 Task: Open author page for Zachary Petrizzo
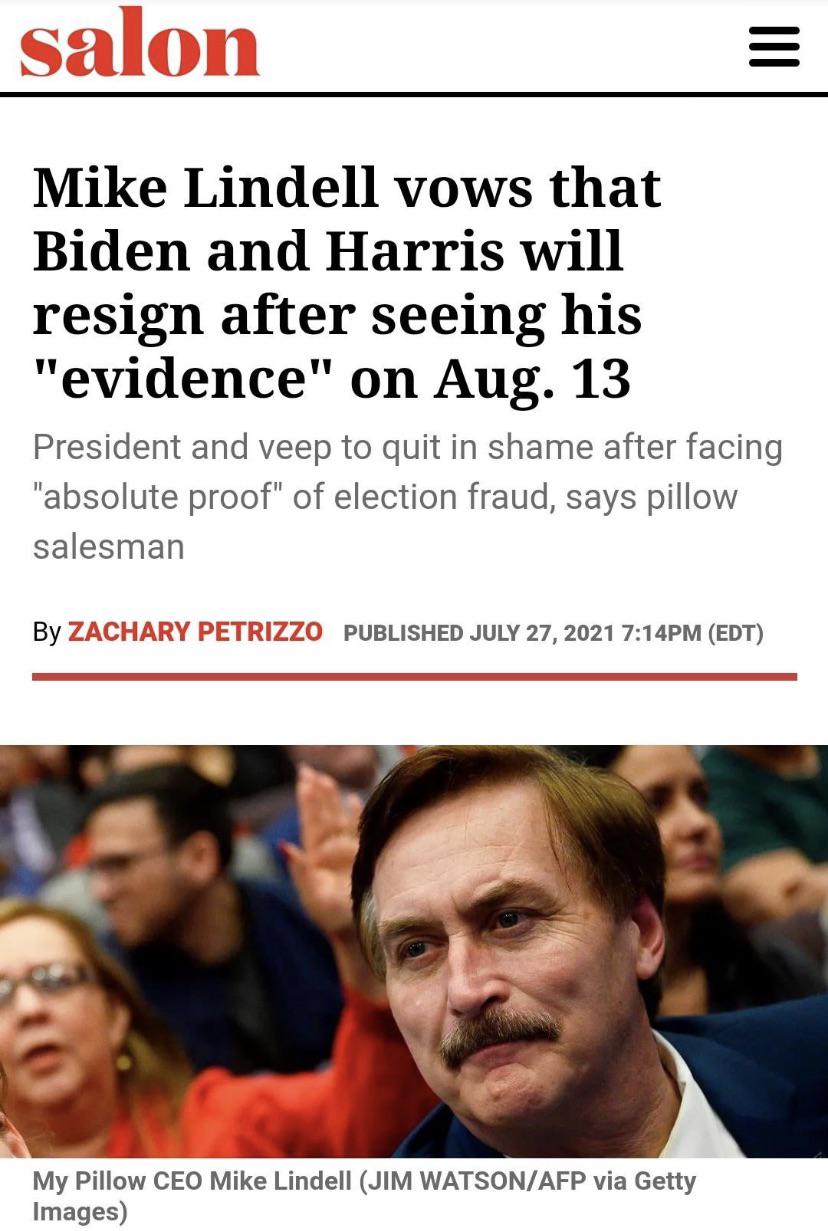[195, 632]
